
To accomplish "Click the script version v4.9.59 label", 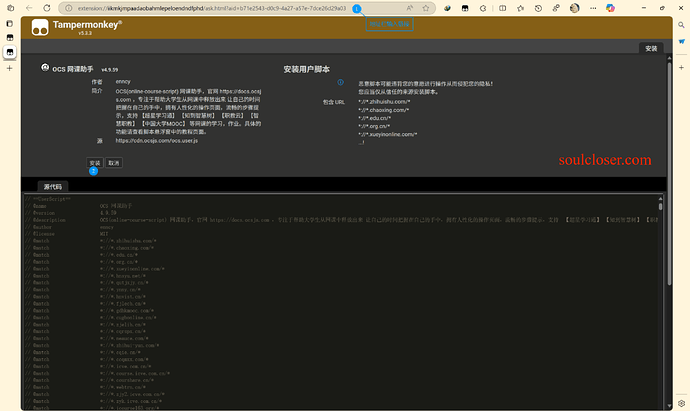I will (x=110, y=70).
